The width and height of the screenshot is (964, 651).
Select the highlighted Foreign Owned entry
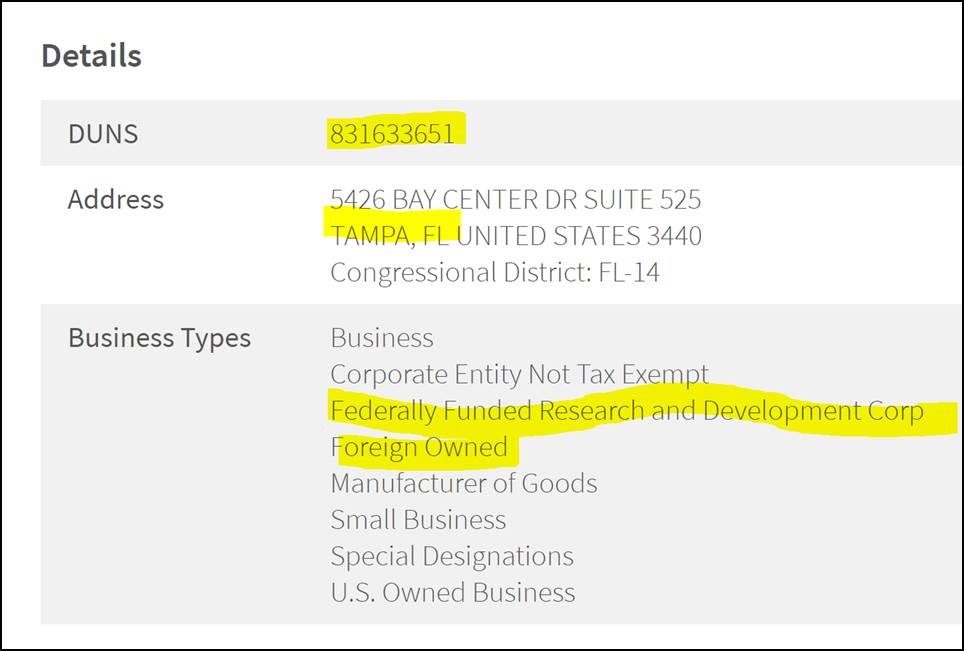pyautogui.click(x=419, y=448)
